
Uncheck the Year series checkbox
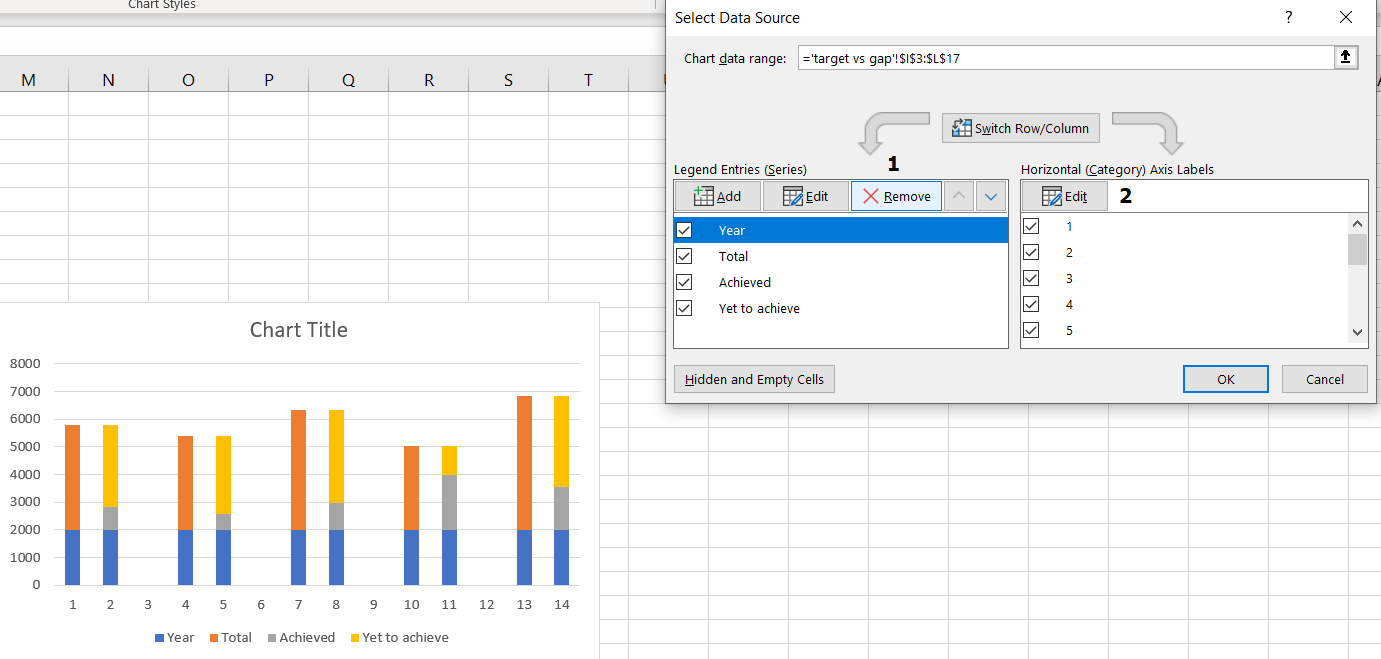[x=684, y=230]
